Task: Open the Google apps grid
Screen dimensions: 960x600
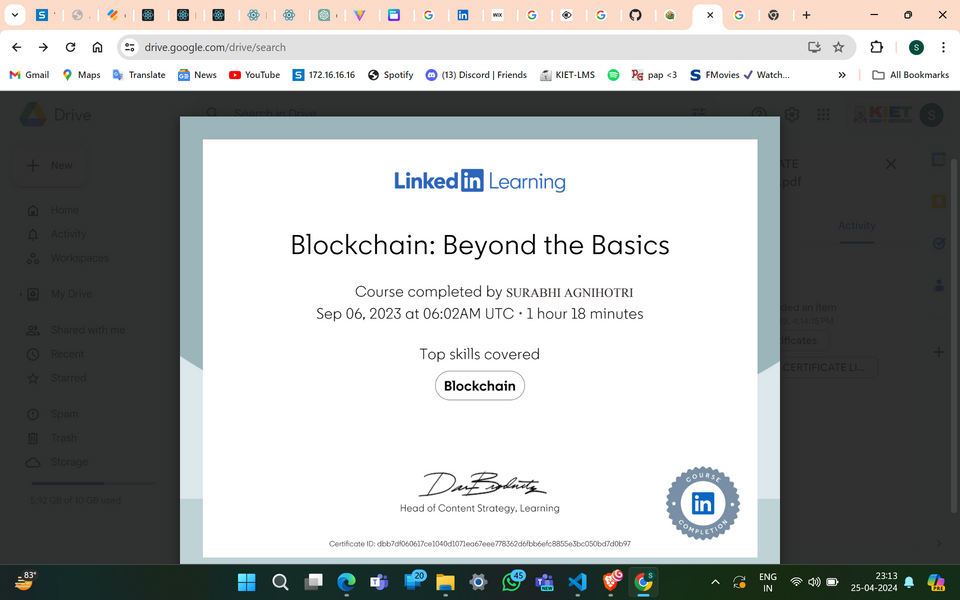Action: [823, 114]
